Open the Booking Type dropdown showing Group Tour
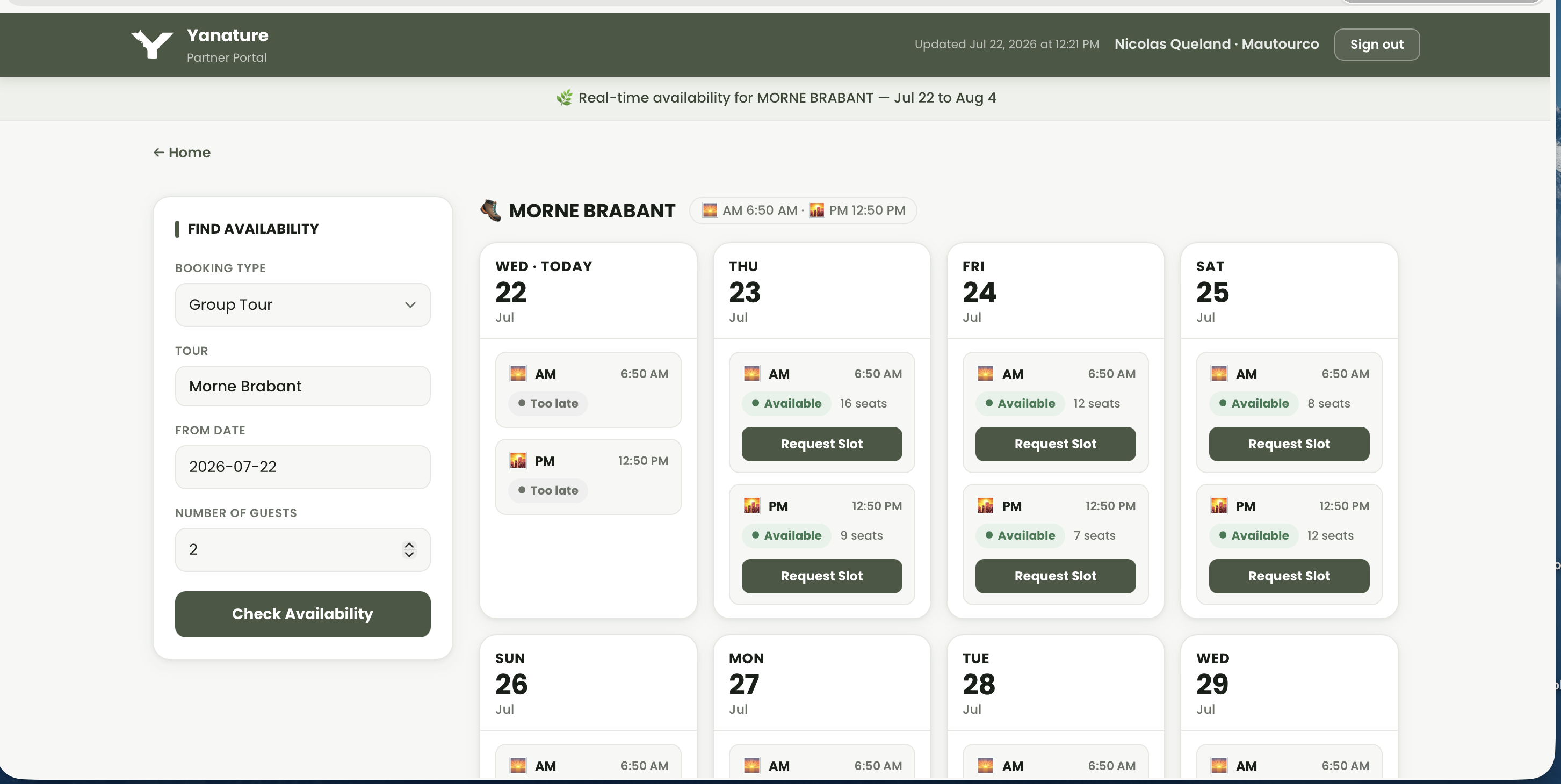This screenshot has width=1561, height=784. (x=302, y=305)
